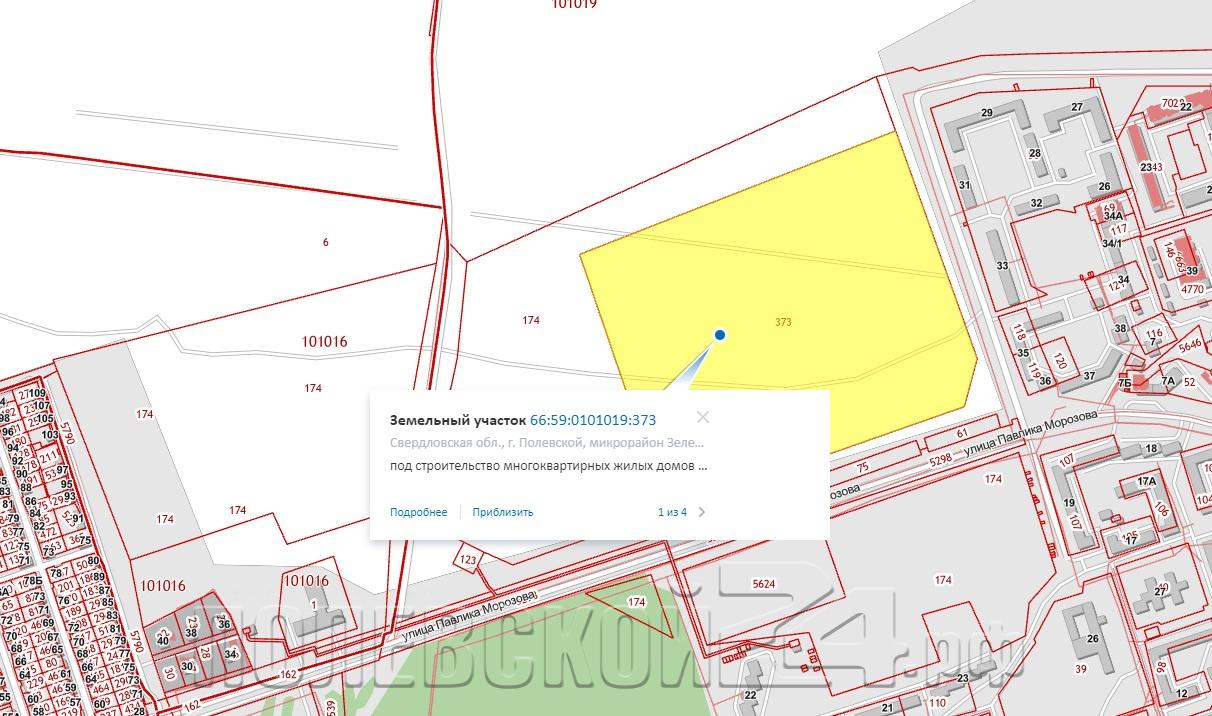The height and width of the screenshot is (716, 1212).
Task: Select building 31 on the map
Action: pyautogui.click(x=964, y=185)
